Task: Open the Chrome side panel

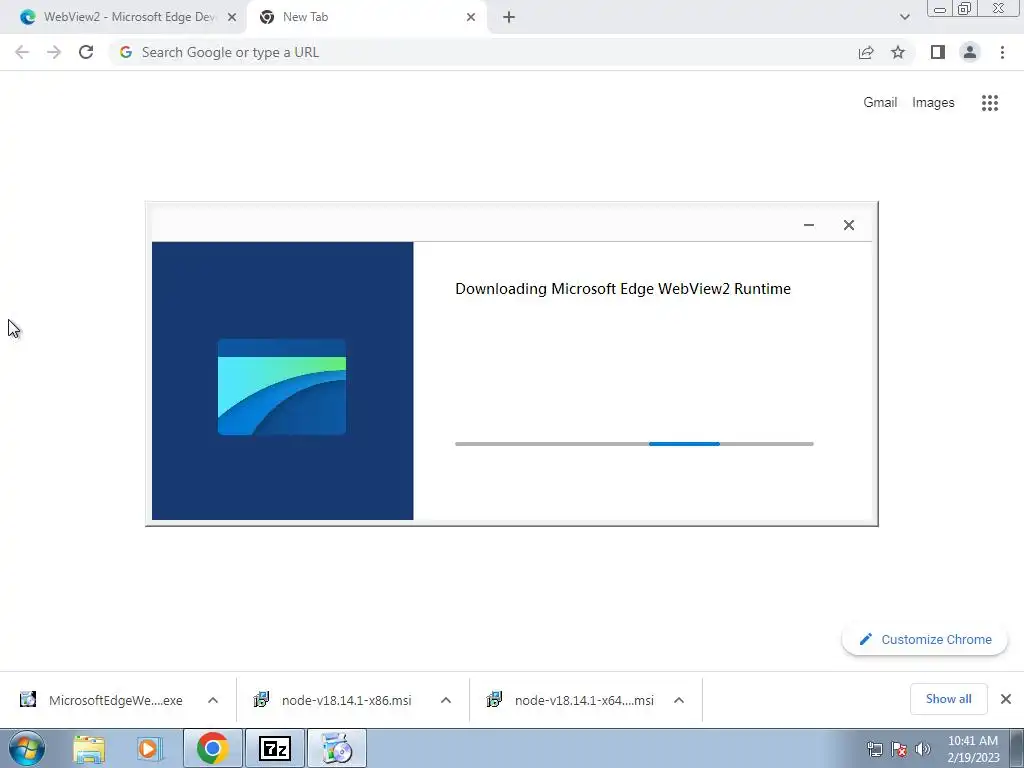Action: pyautogui.click(x=938, y=52)
